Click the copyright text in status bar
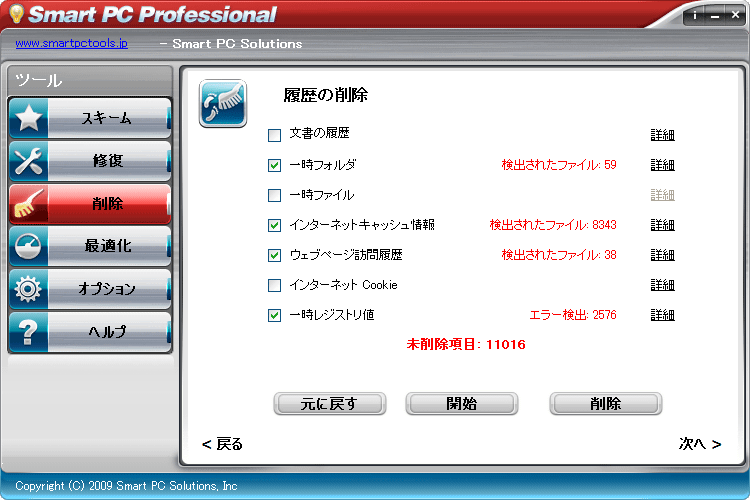 pyautogui.click(x=126, y=486)
